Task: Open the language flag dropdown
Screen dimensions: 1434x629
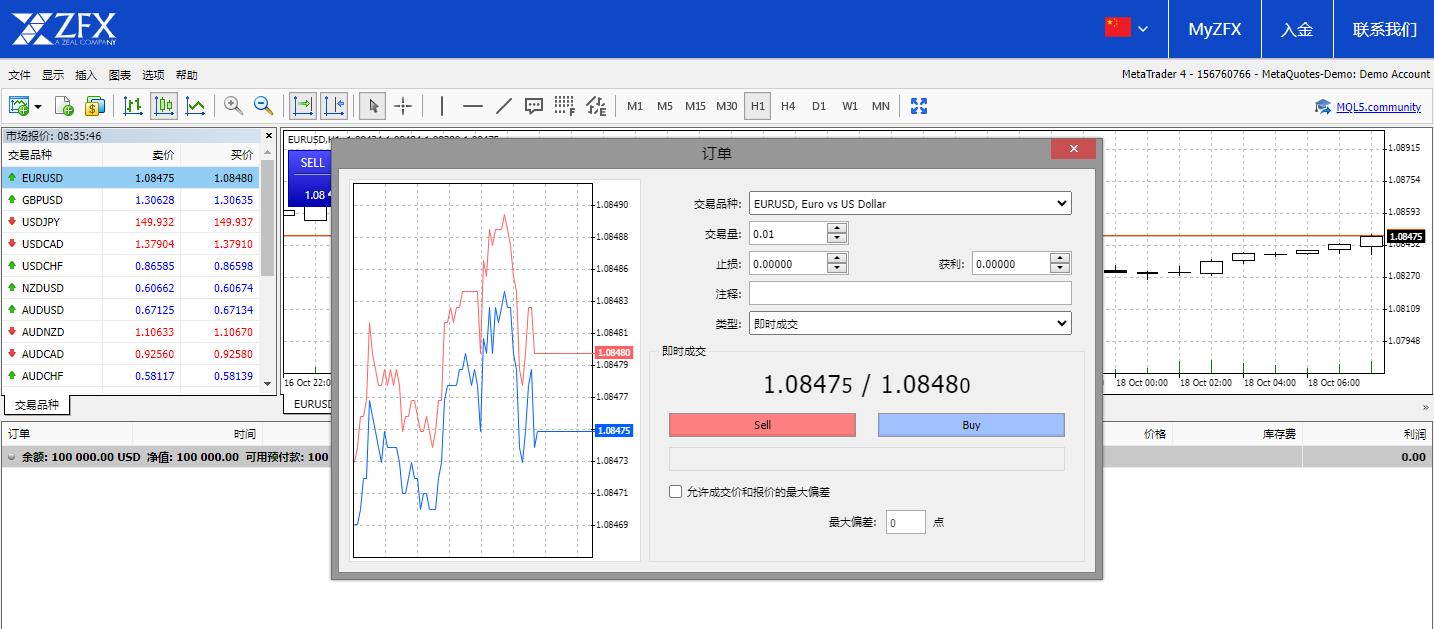Action: (1126, 28)
